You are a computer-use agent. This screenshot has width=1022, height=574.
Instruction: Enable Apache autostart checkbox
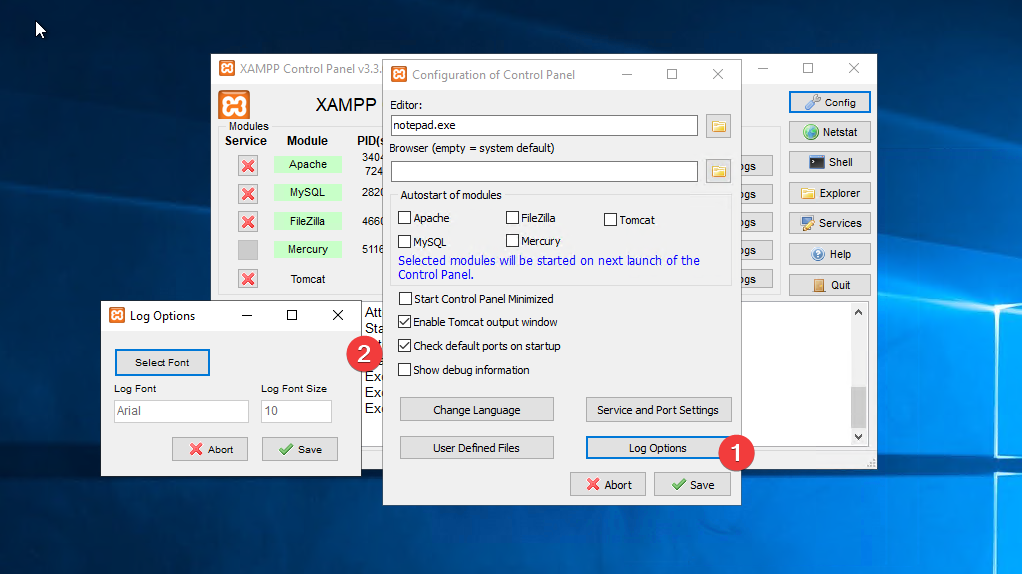click(x=405, y=218)
